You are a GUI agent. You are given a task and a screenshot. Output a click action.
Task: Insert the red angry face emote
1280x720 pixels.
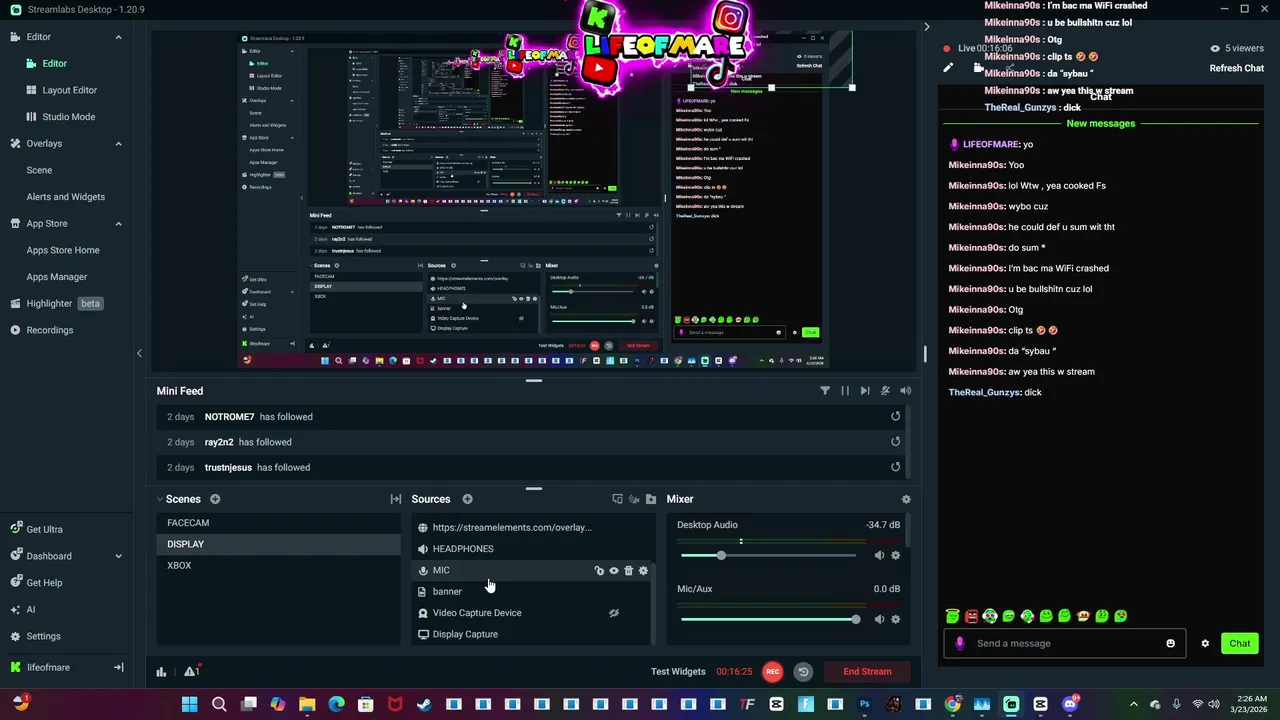click(971, 617)
